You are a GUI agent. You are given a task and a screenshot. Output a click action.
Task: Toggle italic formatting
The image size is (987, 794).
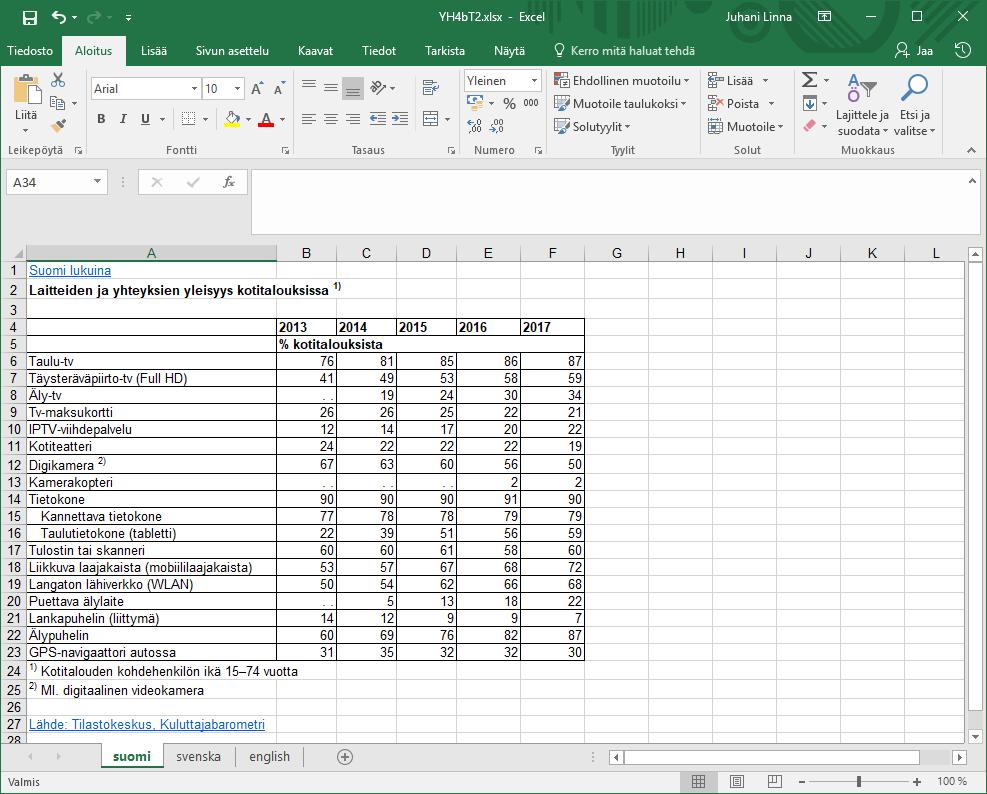click(123, 119)
